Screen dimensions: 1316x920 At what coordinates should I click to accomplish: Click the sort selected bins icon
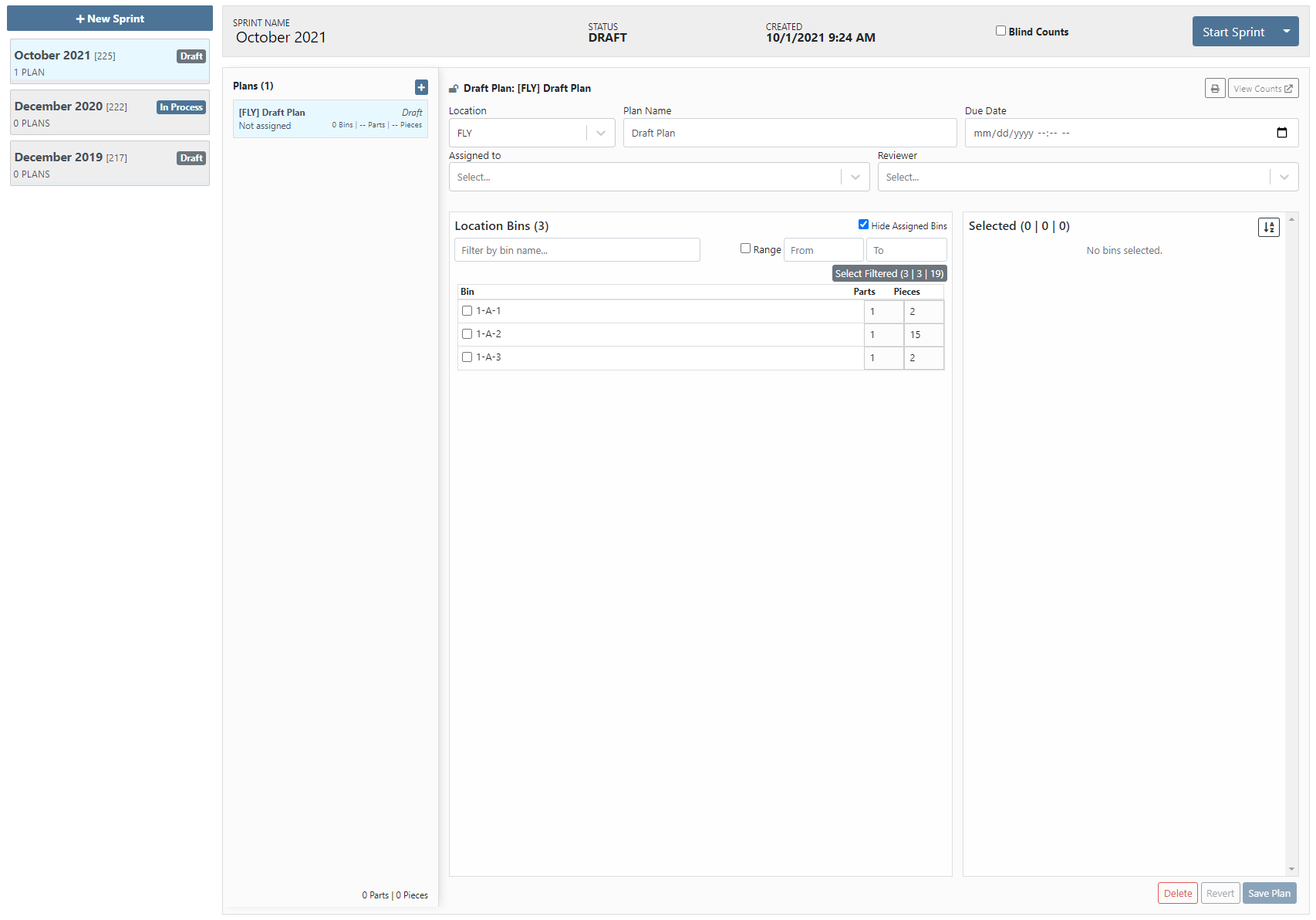(x=1269, y=227)
